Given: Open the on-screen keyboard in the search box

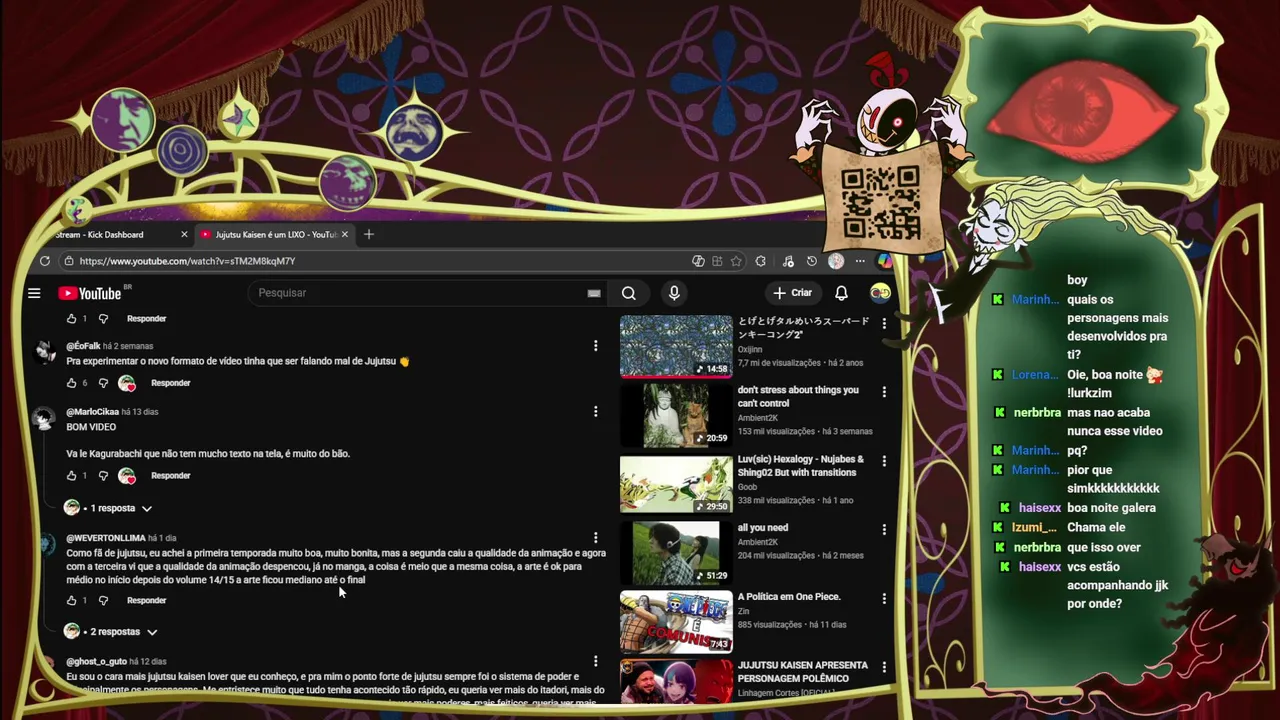Looking at the screenshot, I should coord(594,293).
